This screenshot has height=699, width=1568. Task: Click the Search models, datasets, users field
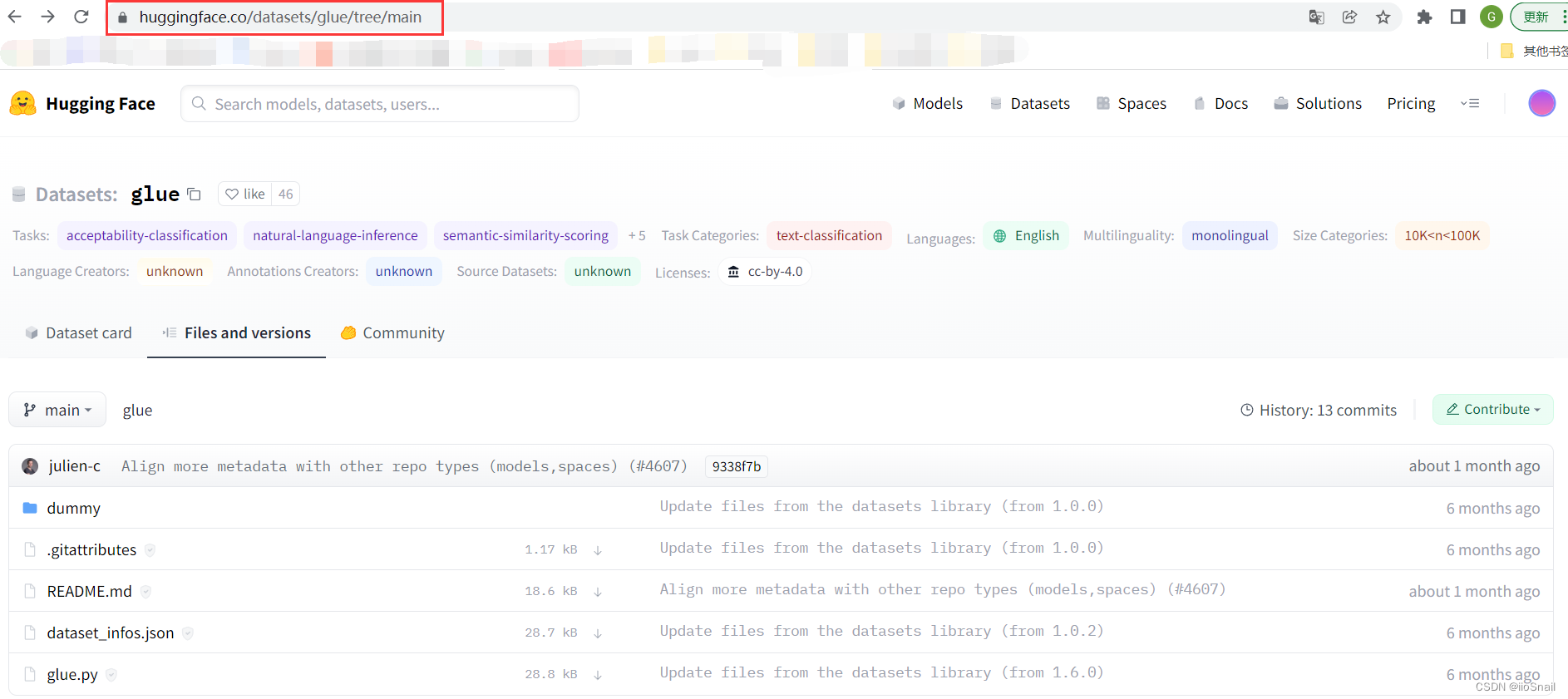click(x=380, y=104)
